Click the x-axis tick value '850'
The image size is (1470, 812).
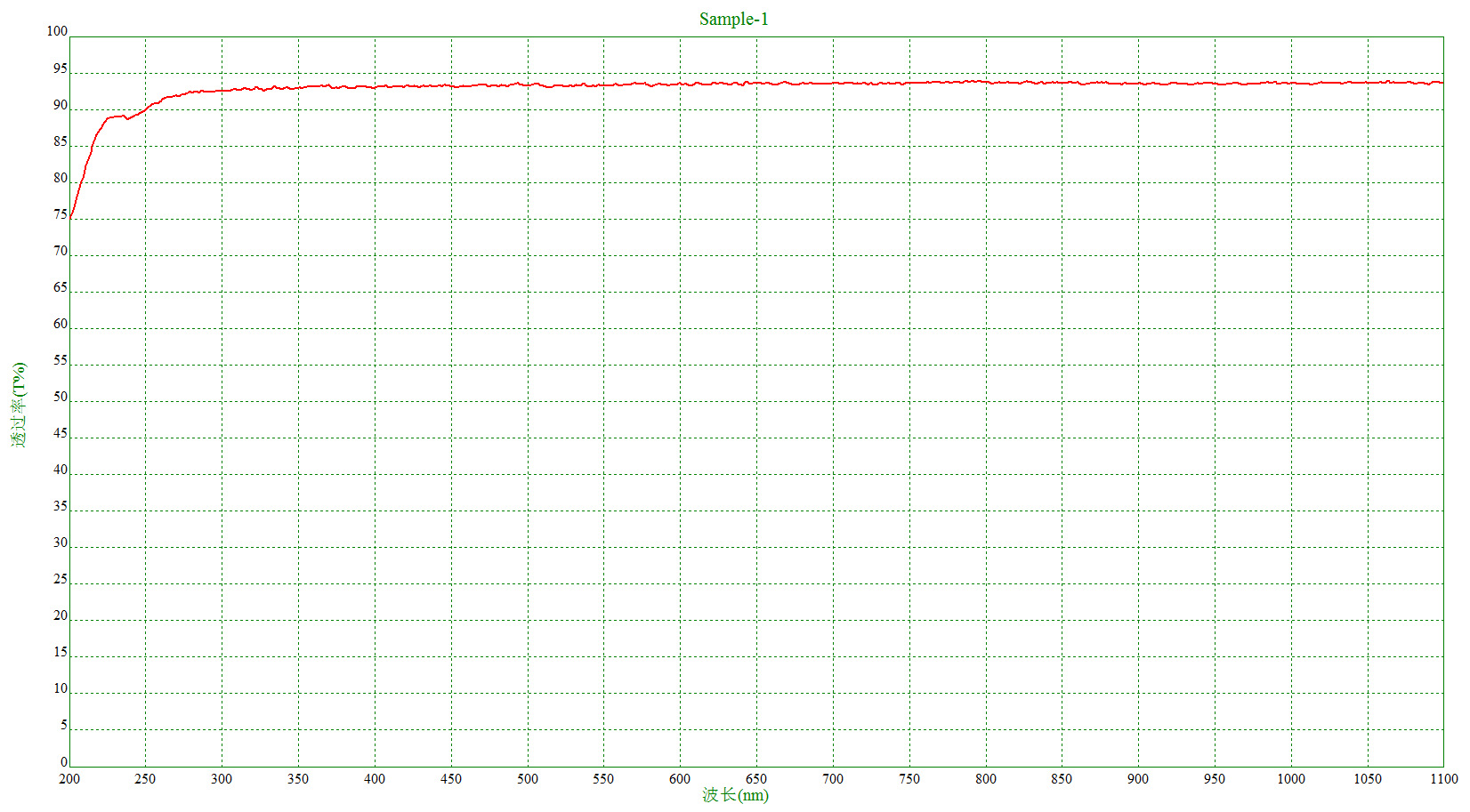click(x=1062, y=779)
